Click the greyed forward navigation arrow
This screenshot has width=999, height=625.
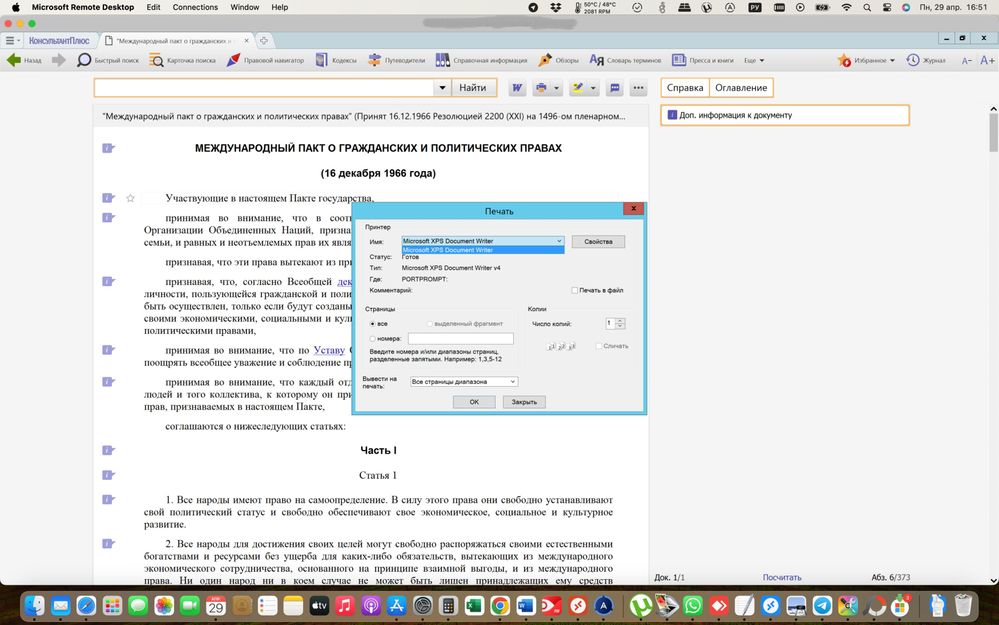(59, 60)
